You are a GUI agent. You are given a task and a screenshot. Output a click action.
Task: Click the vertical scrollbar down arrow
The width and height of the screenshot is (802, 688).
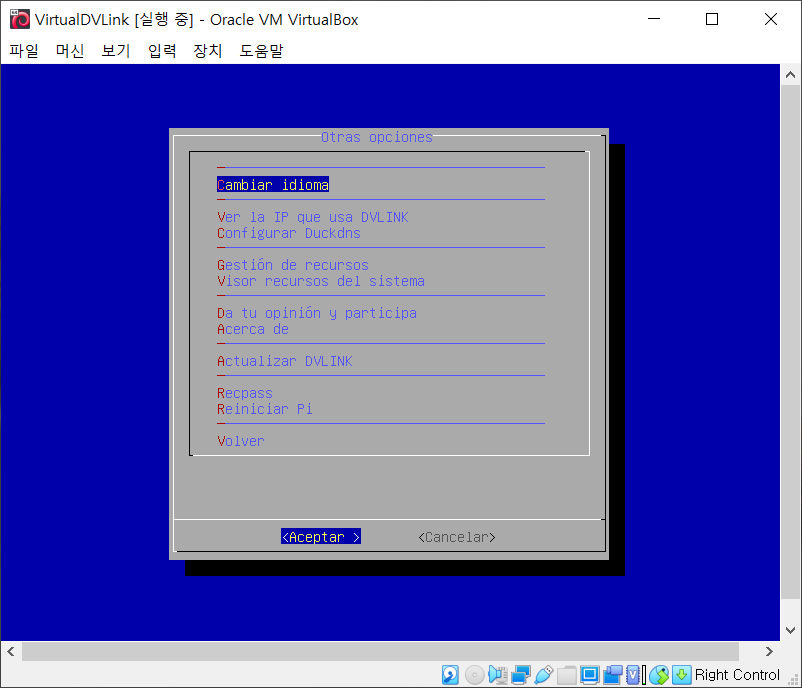pos(790,630)
